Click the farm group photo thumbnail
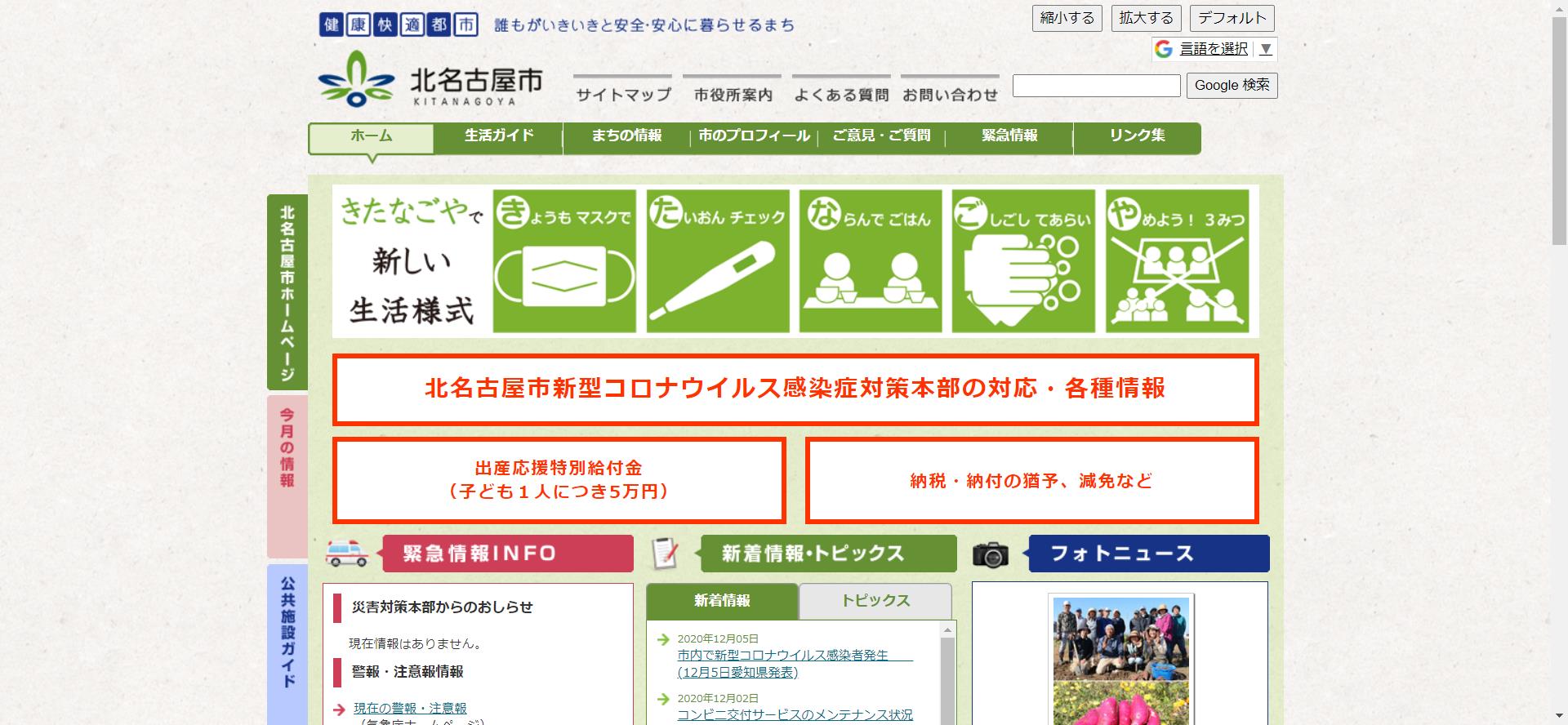The height and width of the screenshot is (725, 1568). click(1120, 638)
